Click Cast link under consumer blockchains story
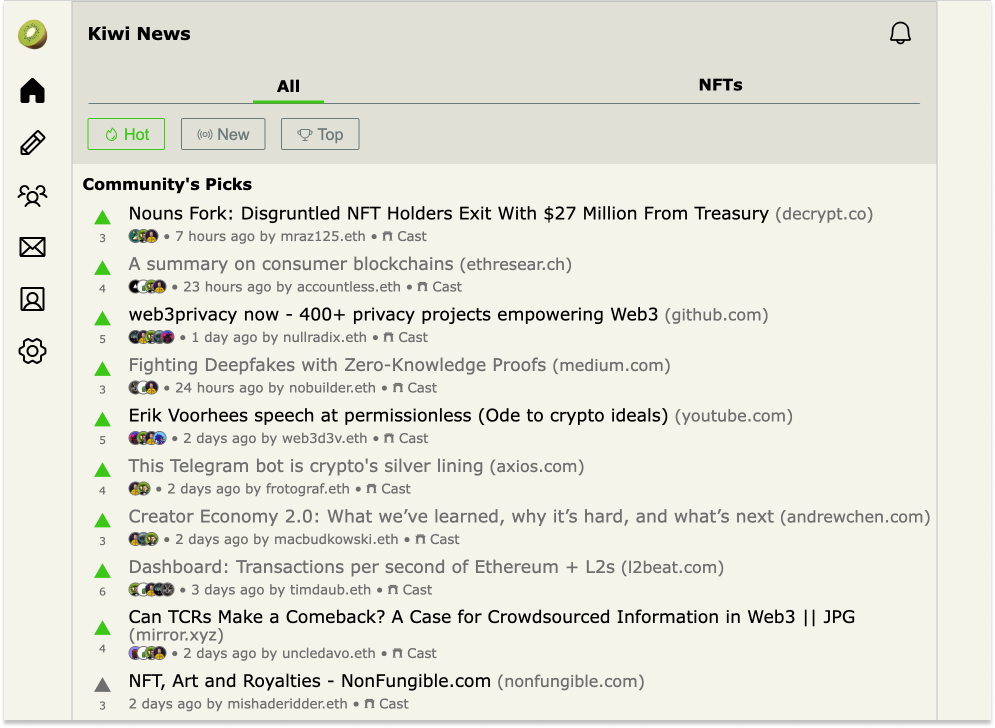 (440, 287)
